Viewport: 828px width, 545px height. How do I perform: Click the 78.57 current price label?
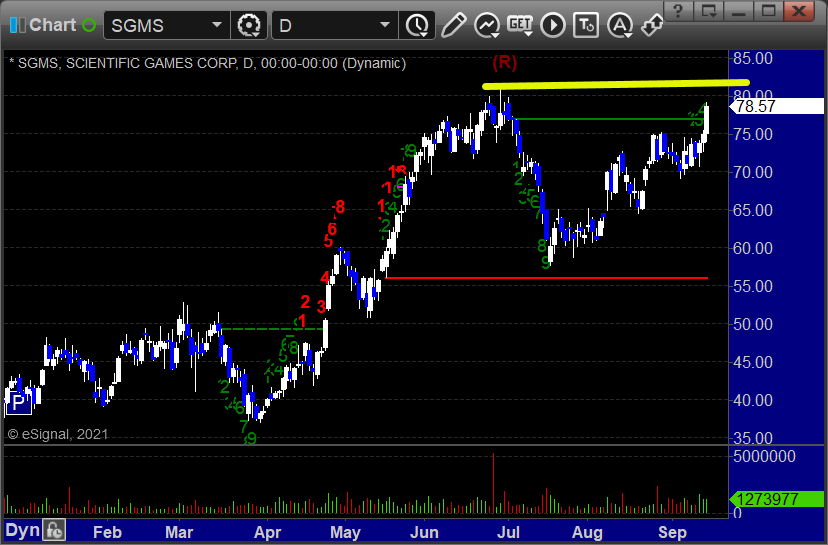pyautogui.click(x=776, y=106)
